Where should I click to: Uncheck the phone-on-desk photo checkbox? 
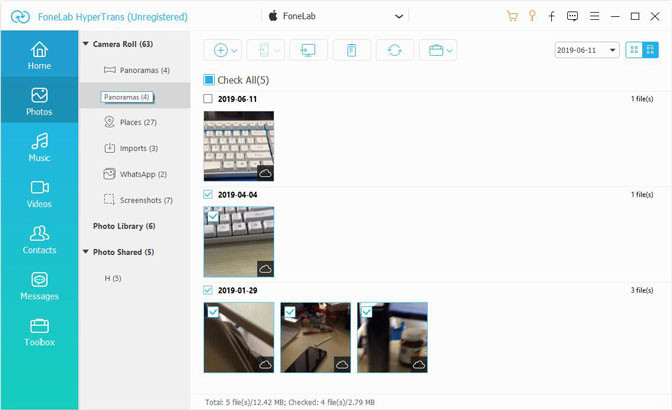click(290, 311)
